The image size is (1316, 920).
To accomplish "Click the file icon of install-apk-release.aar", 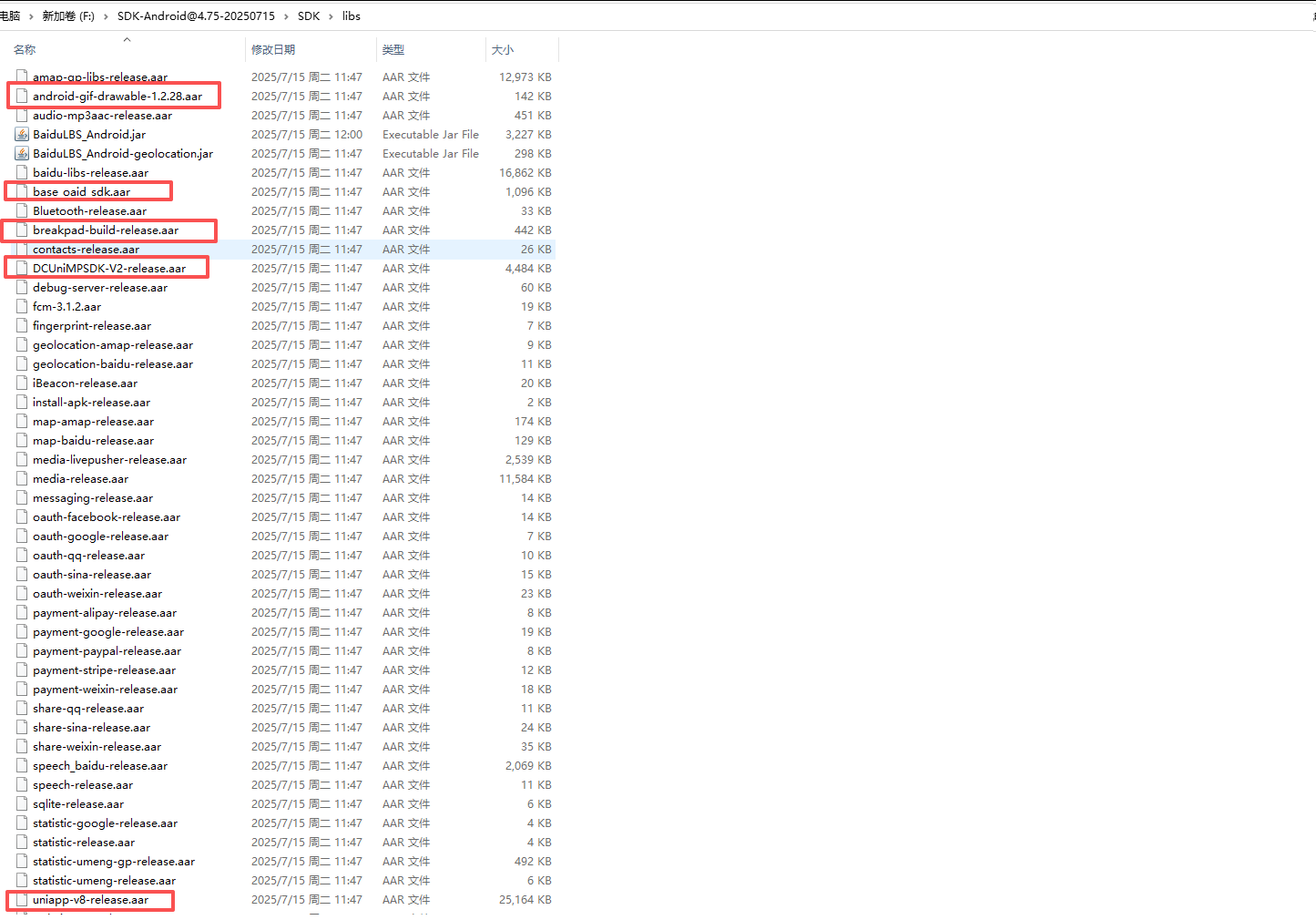I will [x=22, y=402].
